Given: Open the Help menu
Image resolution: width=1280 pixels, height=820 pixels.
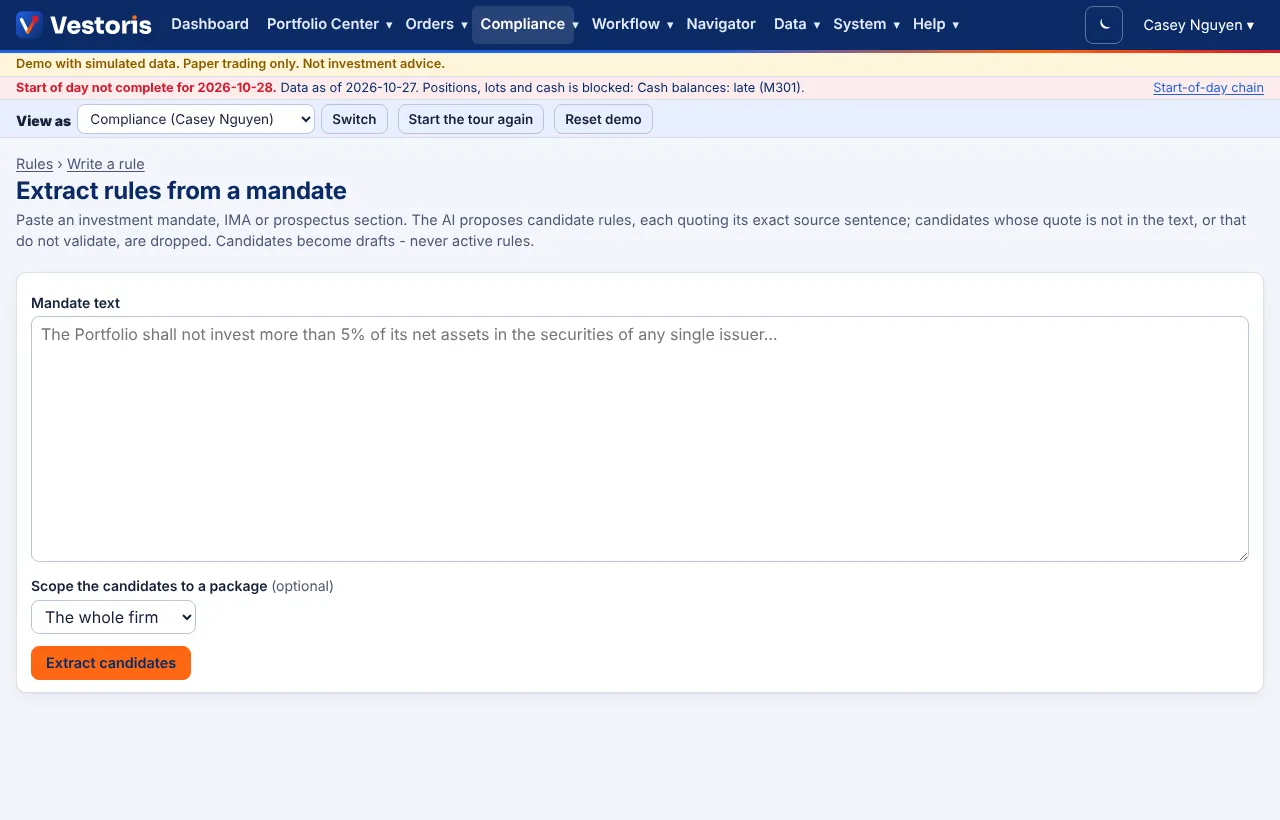Looking at the screenshot, I should coord(935,24).
